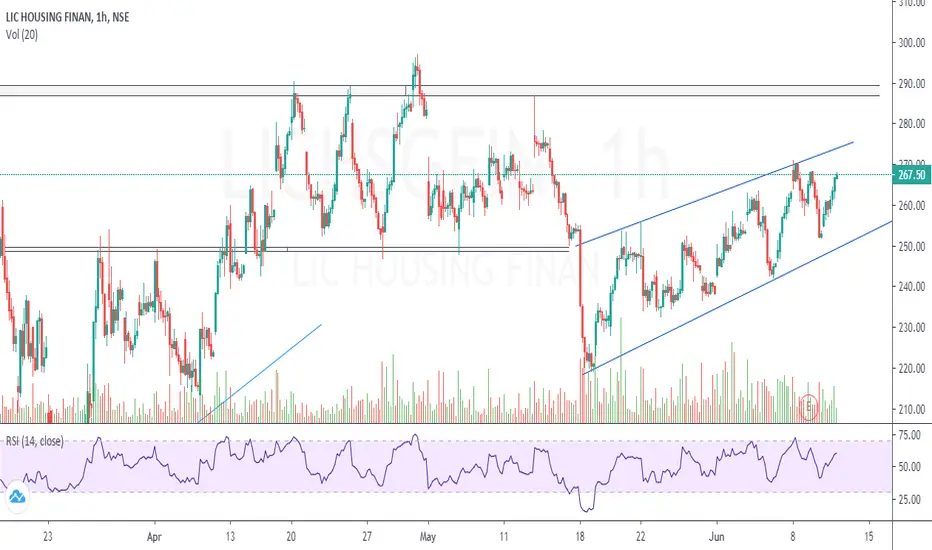Click the blue cloud icon in RSI pane
Screen dimensions: 932x550
[x=17, y=496]
